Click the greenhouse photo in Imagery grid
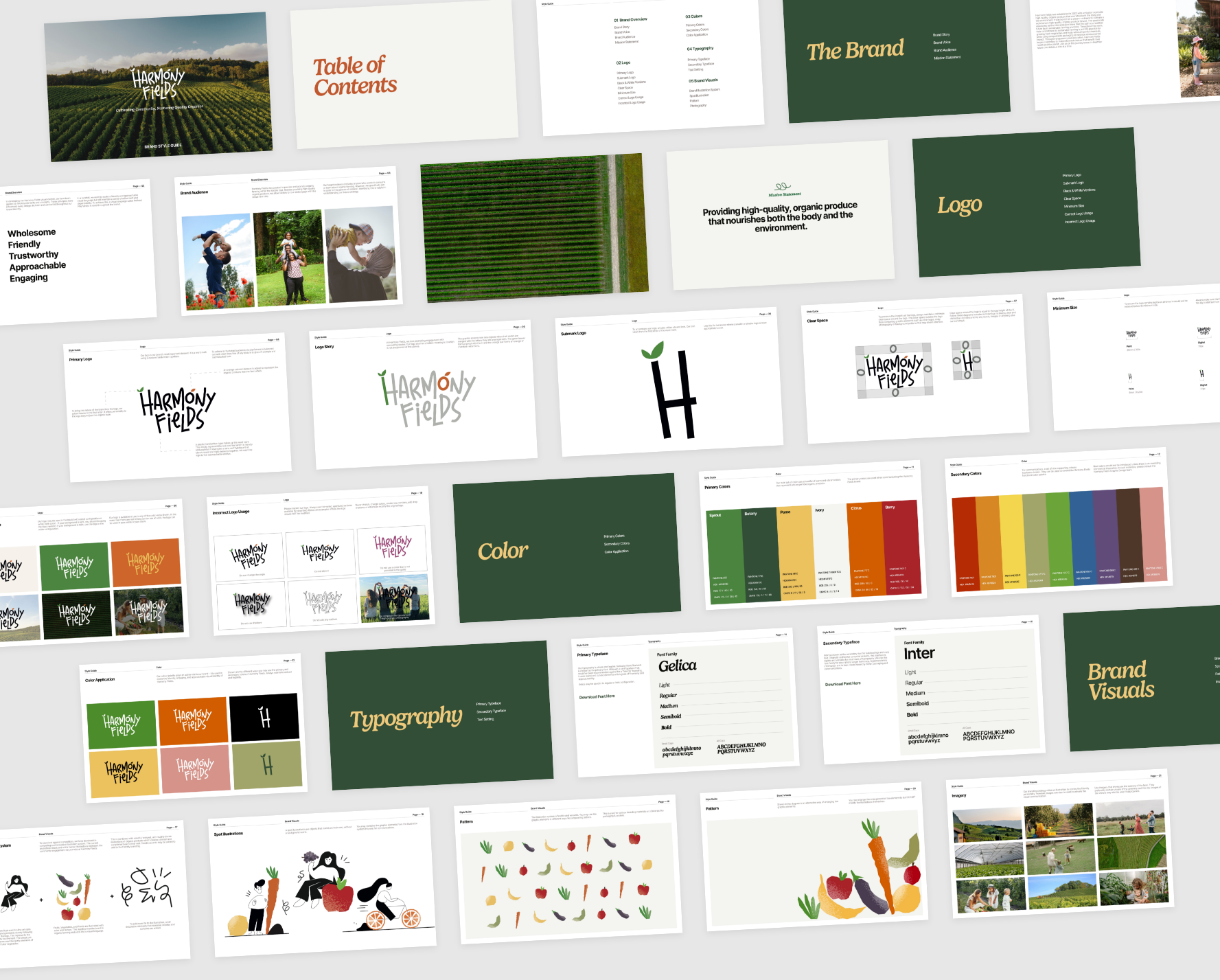This screenshot has width=1220, height=980. coord(989,860)
